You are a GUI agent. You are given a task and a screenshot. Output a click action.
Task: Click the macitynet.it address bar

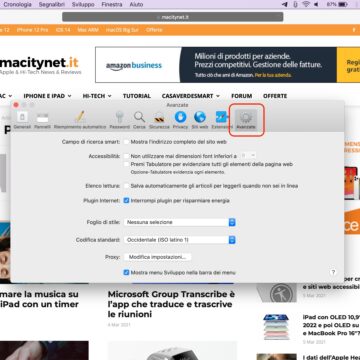173,17
